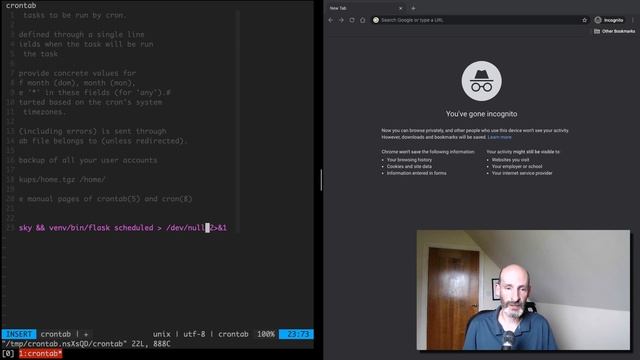Close the New Tab tab
The height and width of the screenshot is (360, 640).
[400, 8]
